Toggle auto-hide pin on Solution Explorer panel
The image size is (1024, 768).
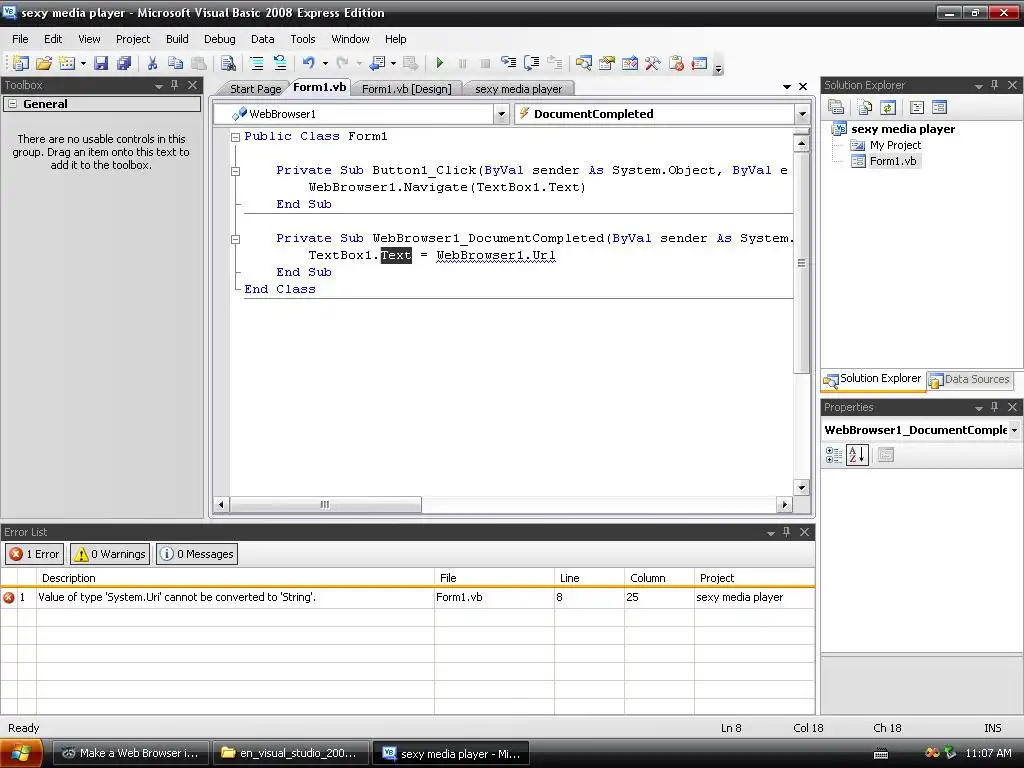pos(995,85)
